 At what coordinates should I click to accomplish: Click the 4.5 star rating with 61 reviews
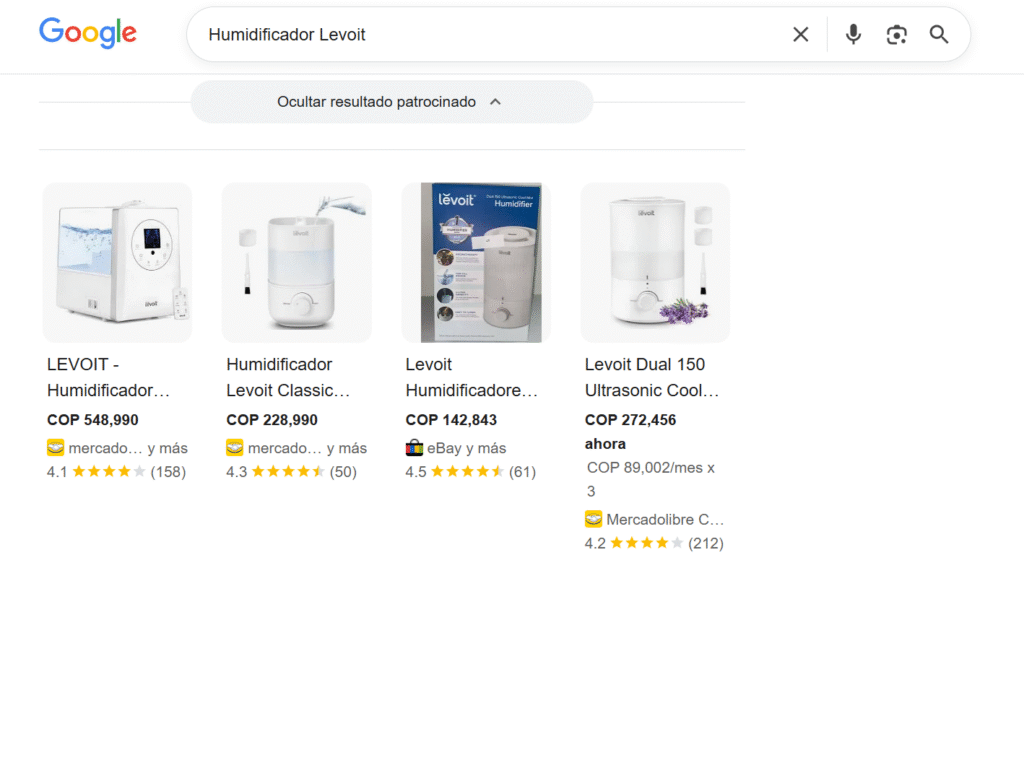point(470,472)
